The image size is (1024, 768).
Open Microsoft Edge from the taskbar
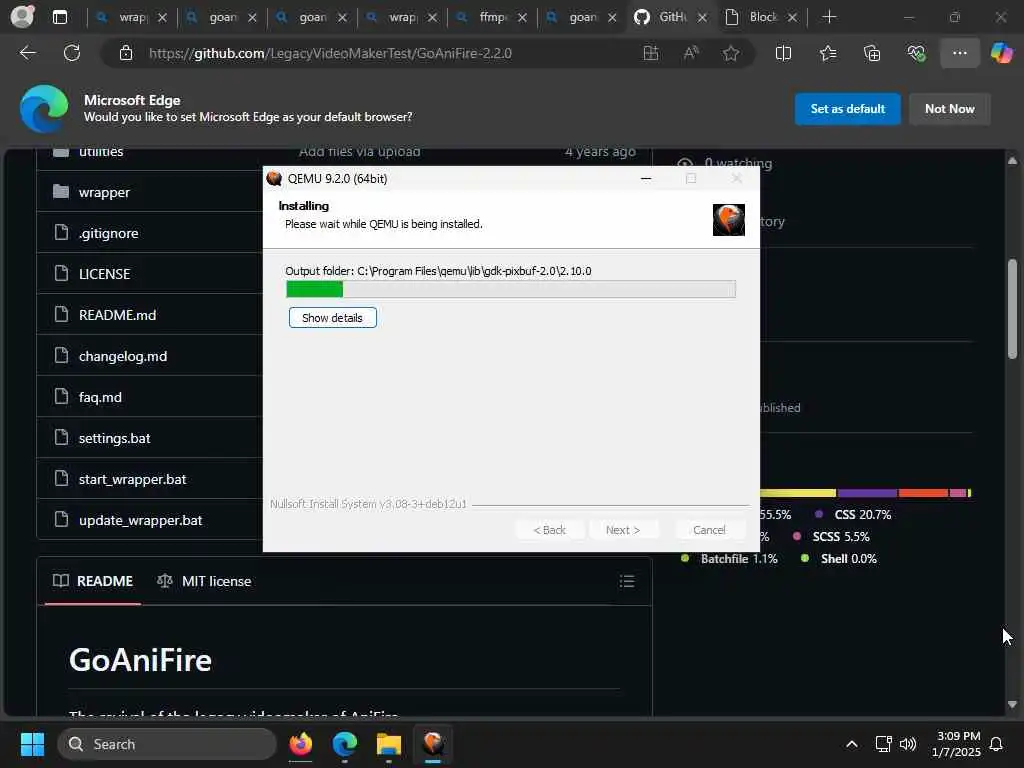click(345, 744)
